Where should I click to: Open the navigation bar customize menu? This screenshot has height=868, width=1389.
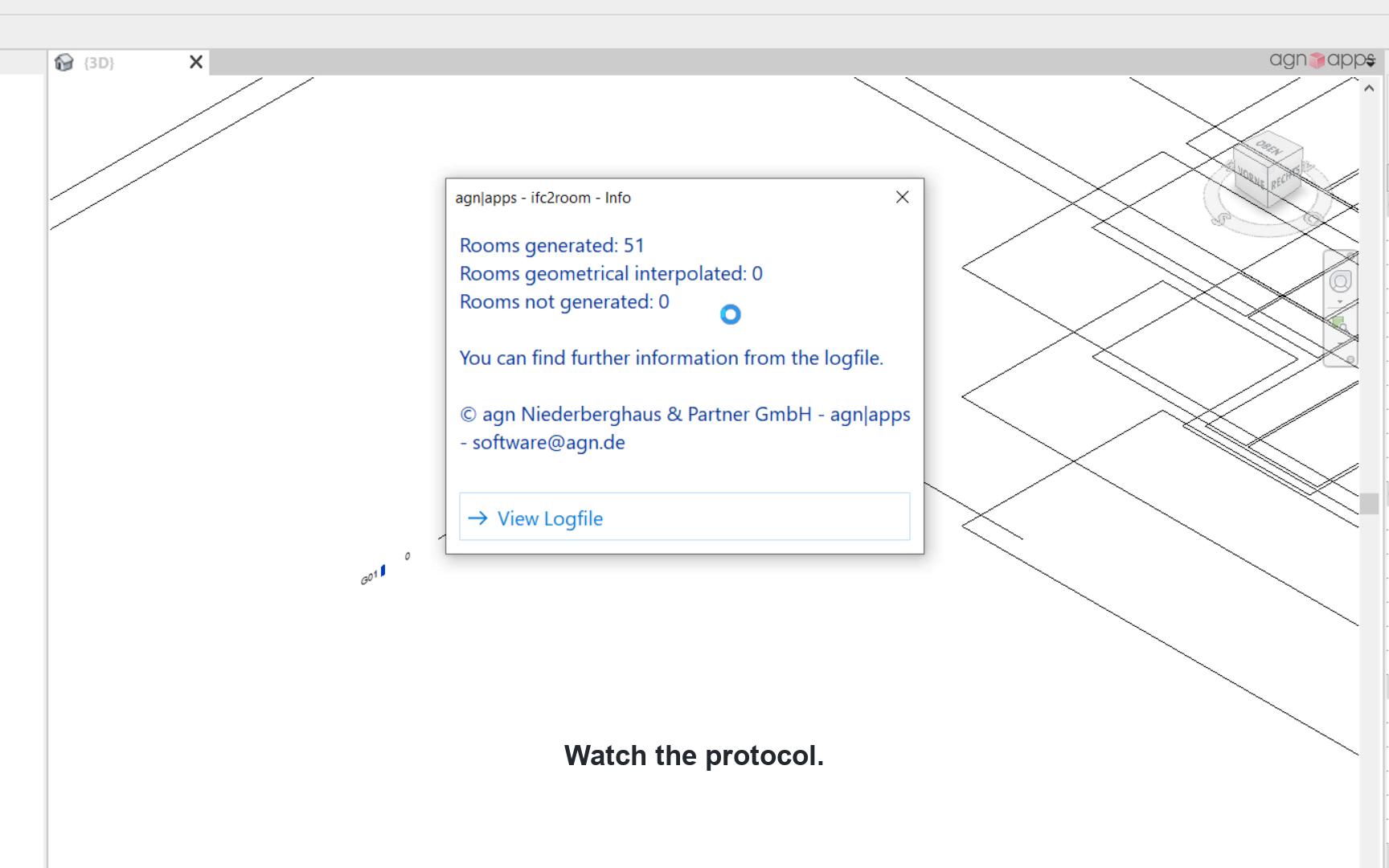pos(1350,359)
